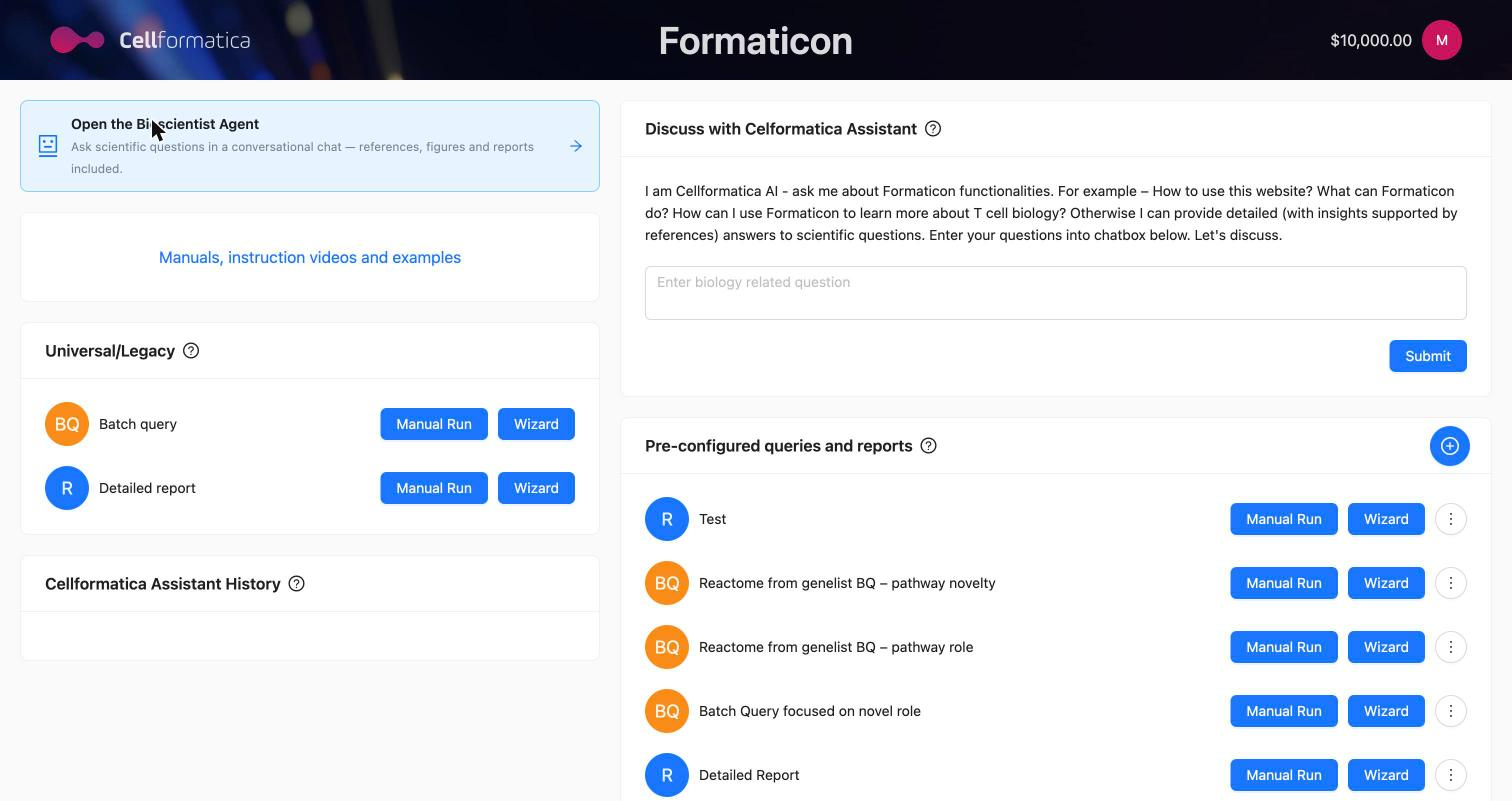Screen dimensions: 1512x801
Task: Show help for Universal/Legacy section
Action: tap(191, 351)
